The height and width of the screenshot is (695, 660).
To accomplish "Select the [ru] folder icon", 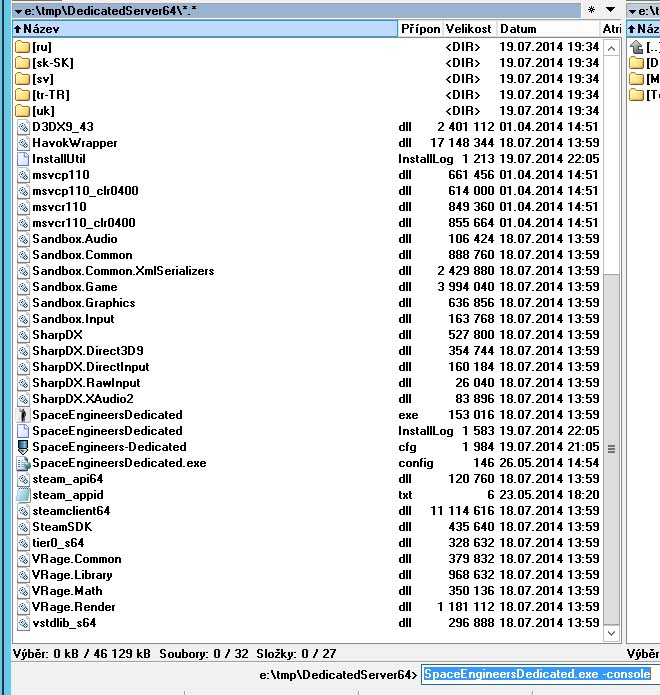I will 22,47.
